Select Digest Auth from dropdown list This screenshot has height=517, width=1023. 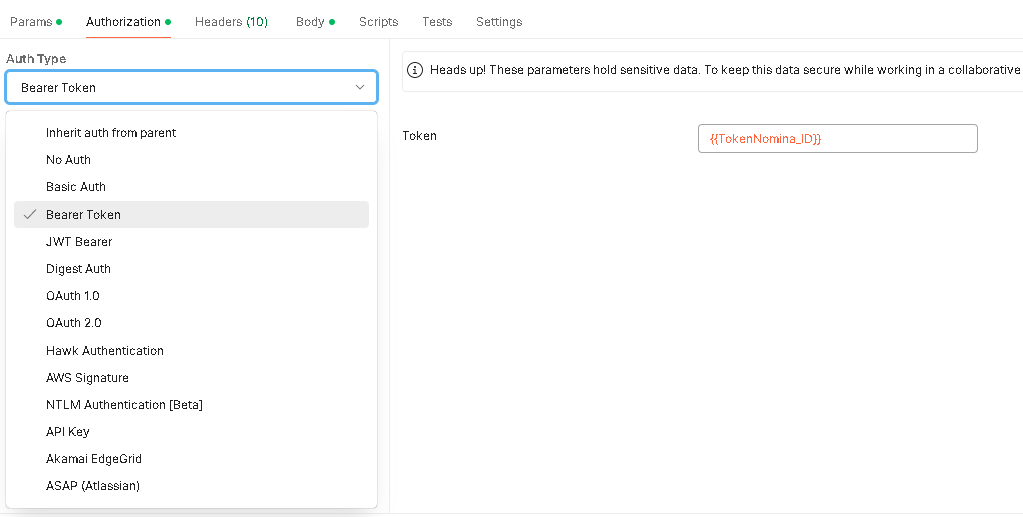tap(191, 269)
